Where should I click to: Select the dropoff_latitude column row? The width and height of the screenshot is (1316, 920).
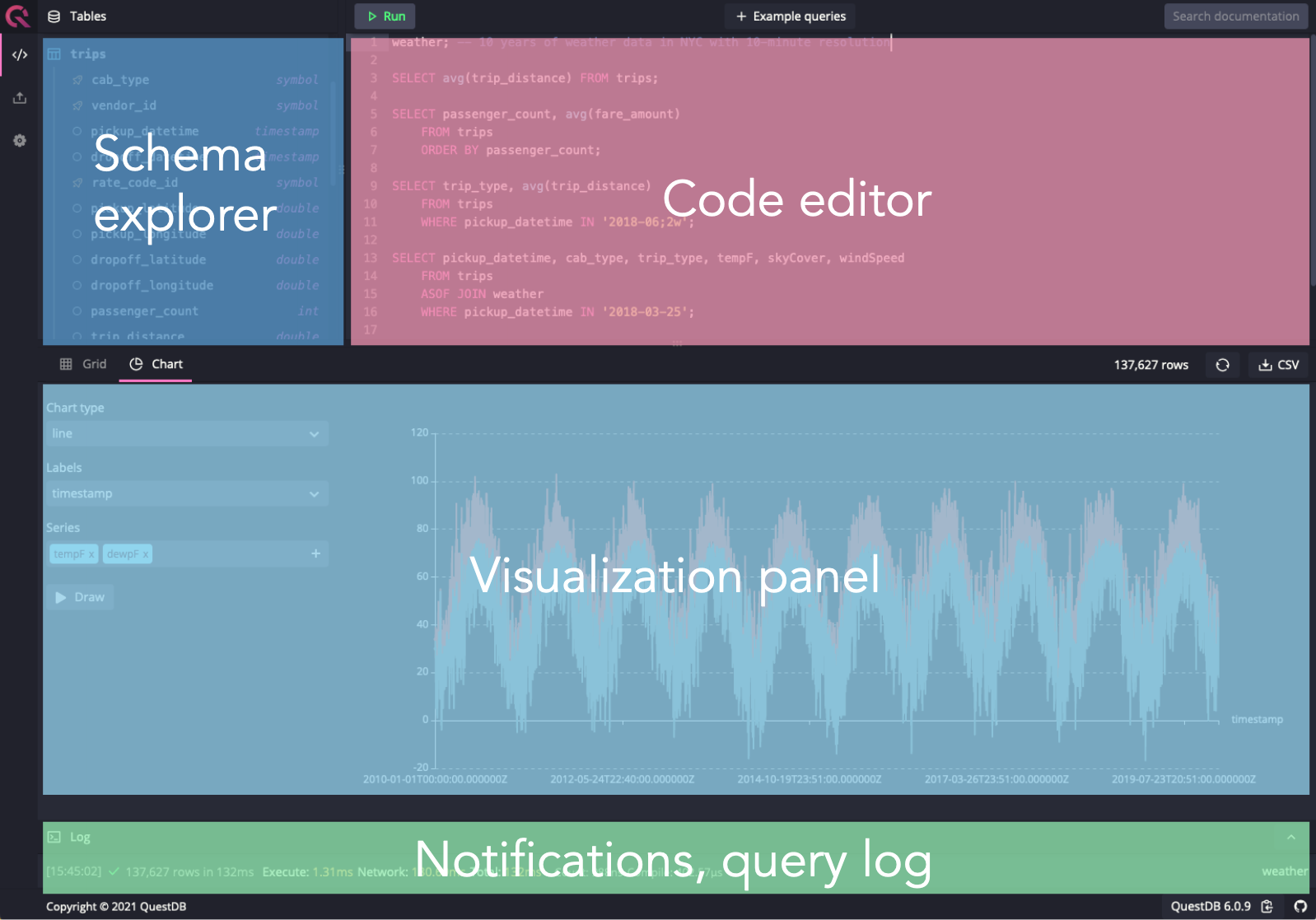pyautogui.click(x=194, y=259)
